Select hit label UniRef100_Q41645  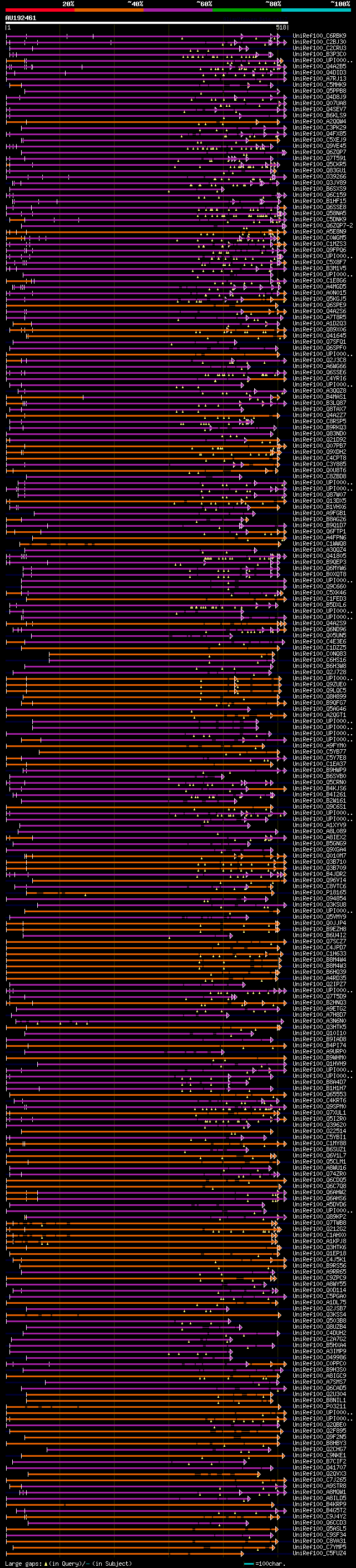tap(319, 335)
